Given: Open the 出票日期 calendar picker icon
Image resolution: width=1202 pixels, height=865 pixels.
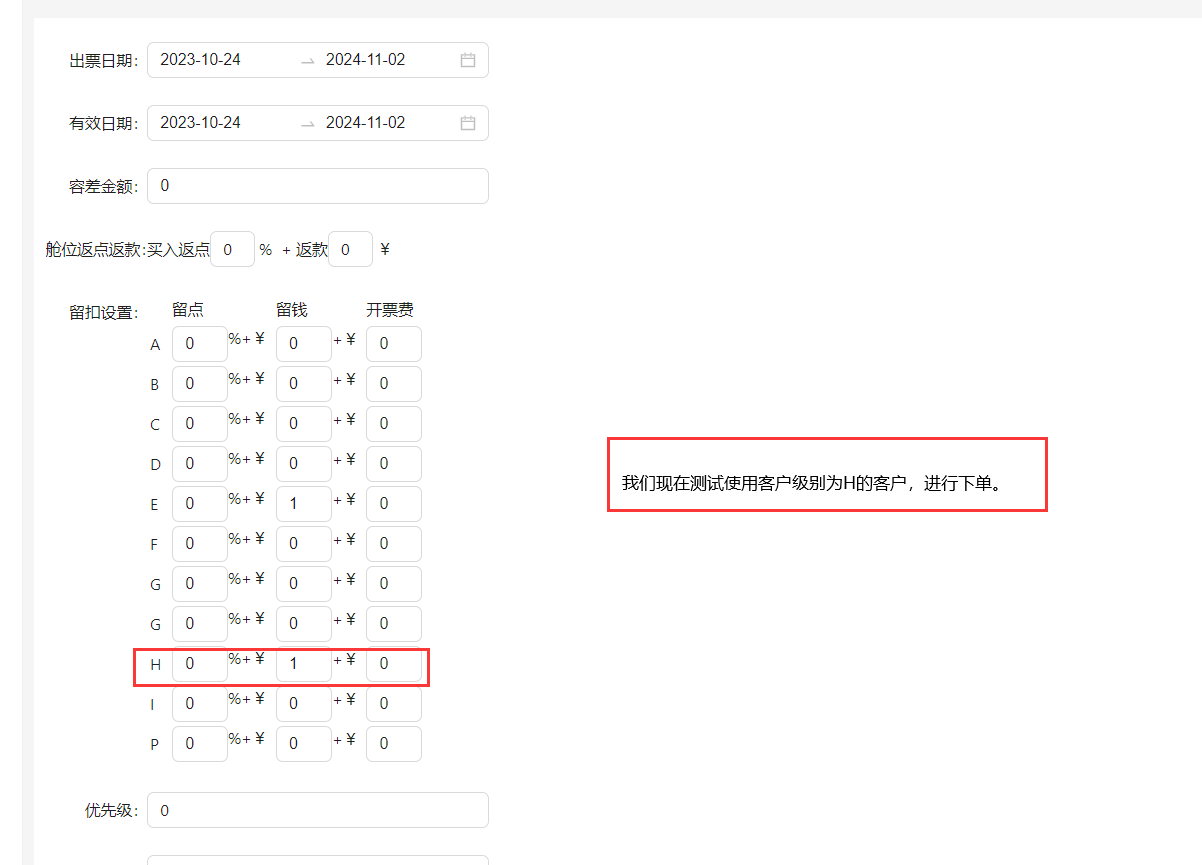Looking at the screenshot, I should click(x=468, y=60).
